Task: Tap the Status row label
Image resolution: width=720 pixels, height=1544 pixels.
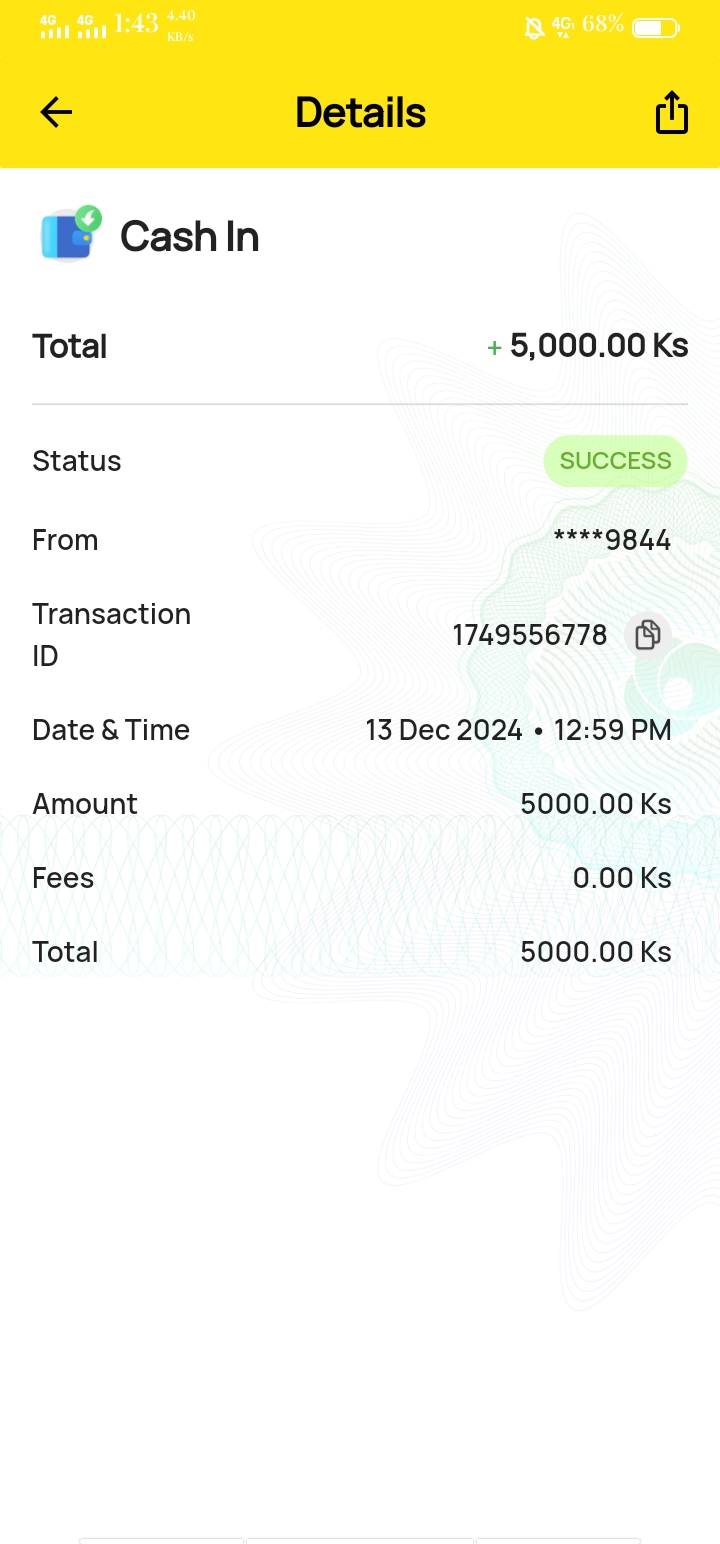Action: 76,461
